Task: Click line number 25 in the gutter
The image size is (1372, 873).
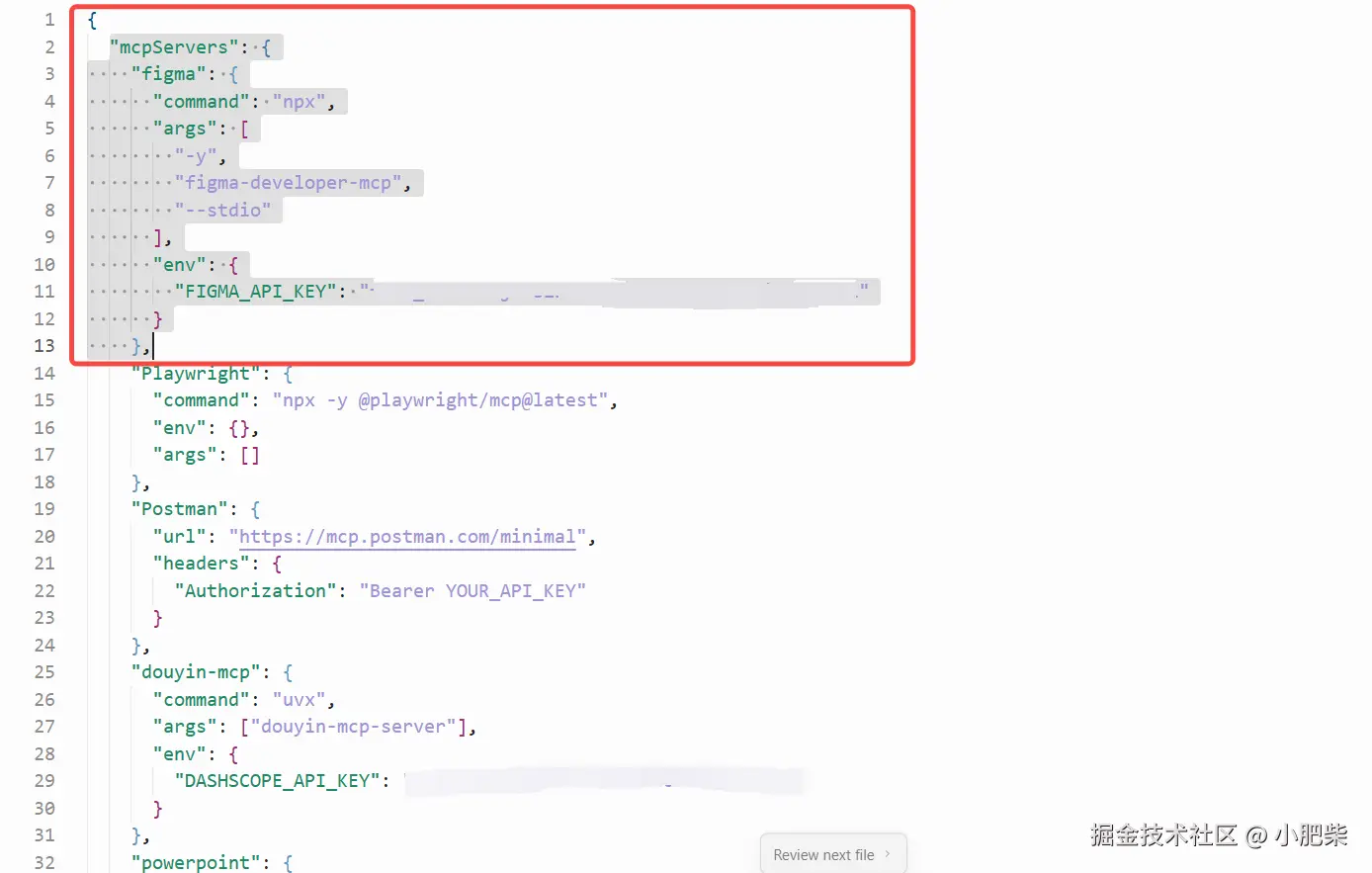Action: [x=44, y=672]
